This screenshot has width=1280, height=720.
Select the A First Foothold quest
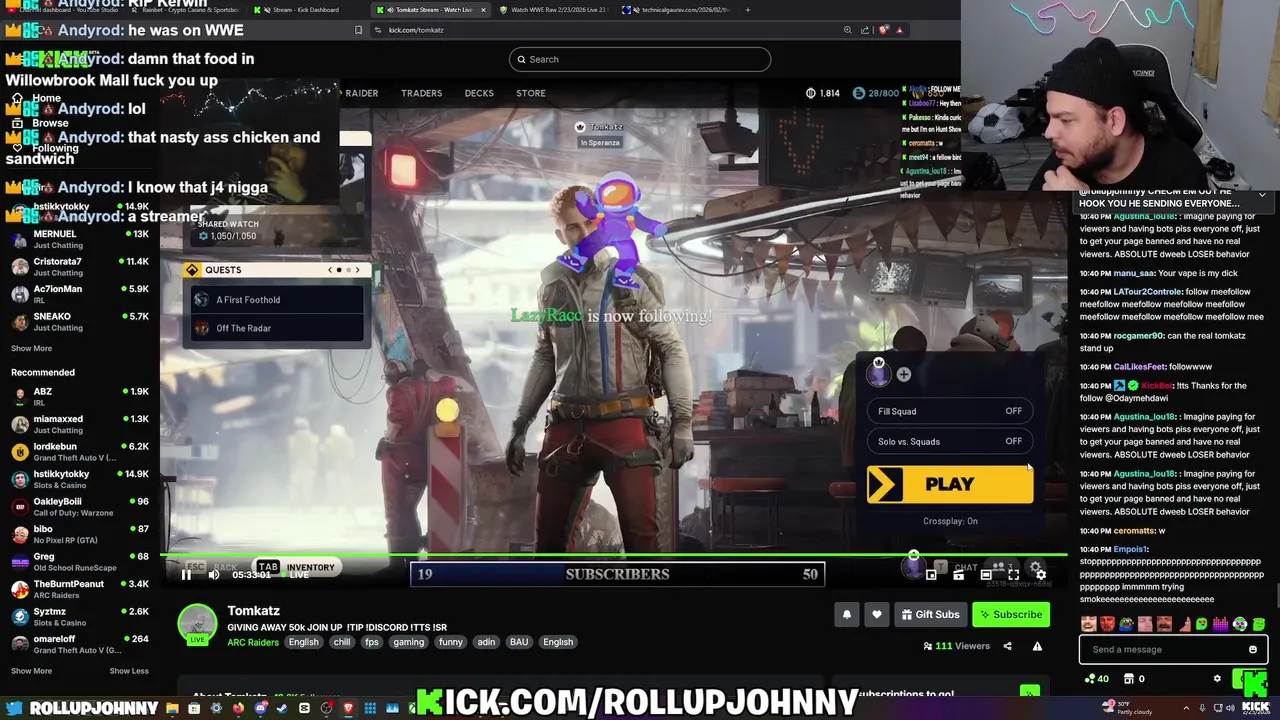click(x=276, y=300)
